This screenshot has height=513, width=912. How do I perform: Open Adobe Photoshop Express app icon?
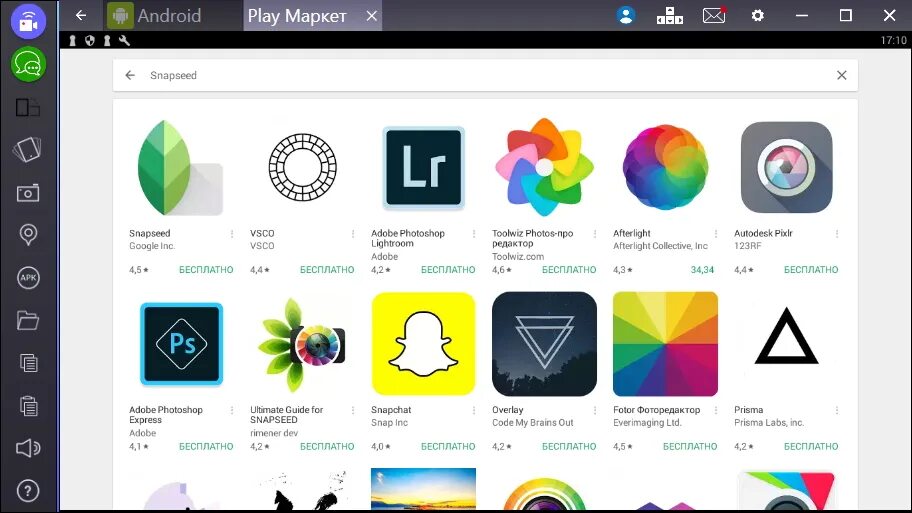pyautogui.click(x=181, y=344)
